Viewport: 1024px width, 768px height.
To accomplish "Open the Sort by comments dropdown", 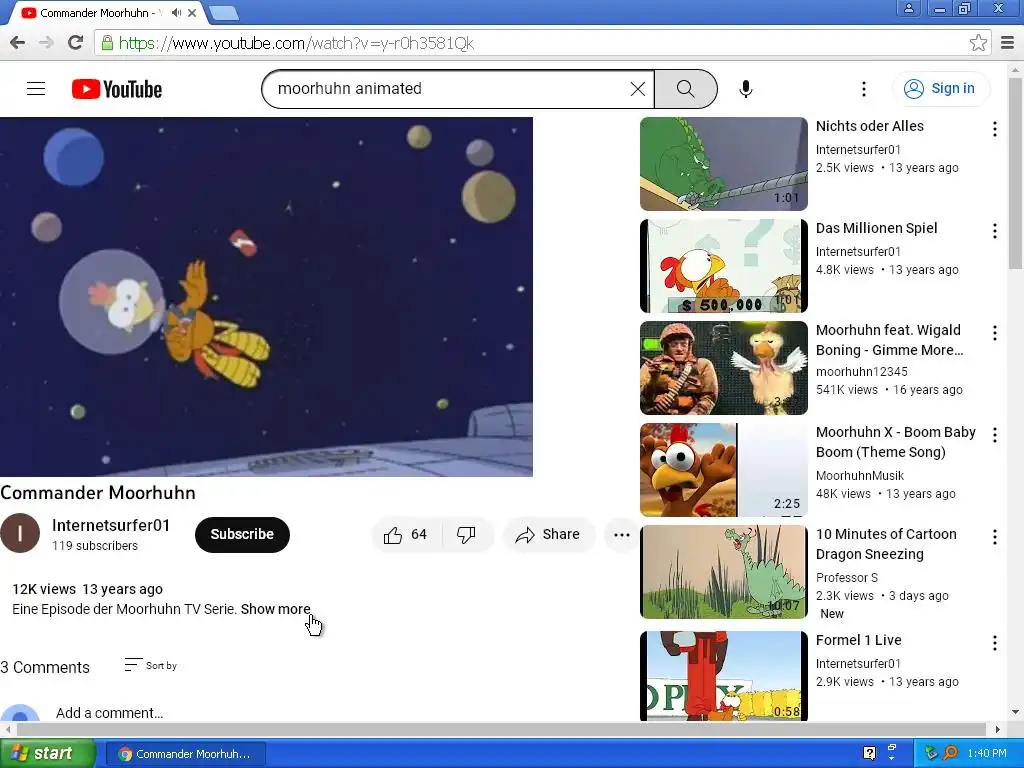I will (151, 665).
